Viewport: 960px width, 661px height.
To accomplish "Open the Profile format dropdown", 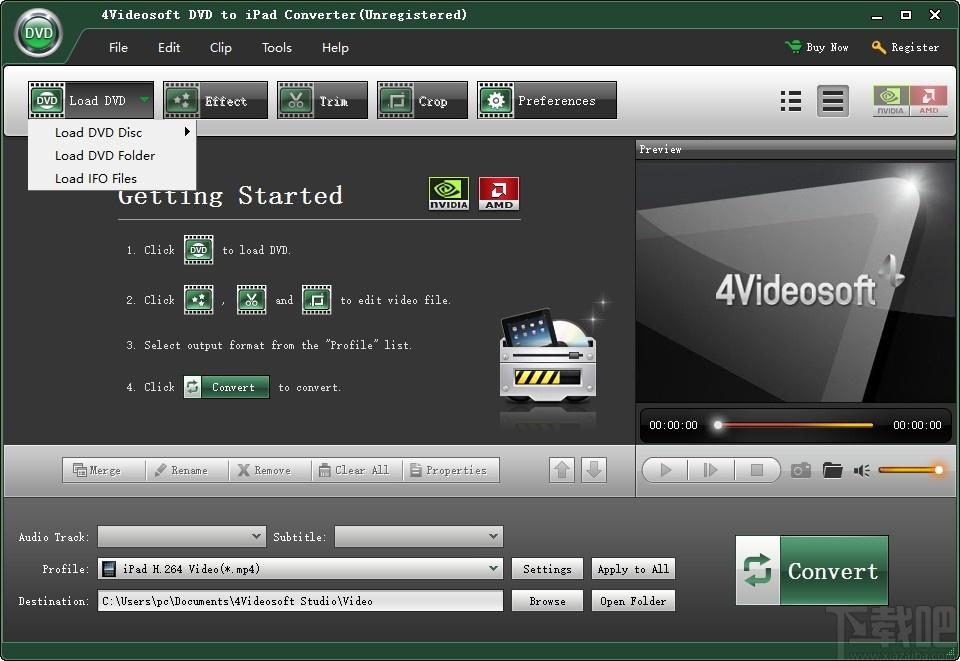I will pyautogui.click(x=300, y=569).
